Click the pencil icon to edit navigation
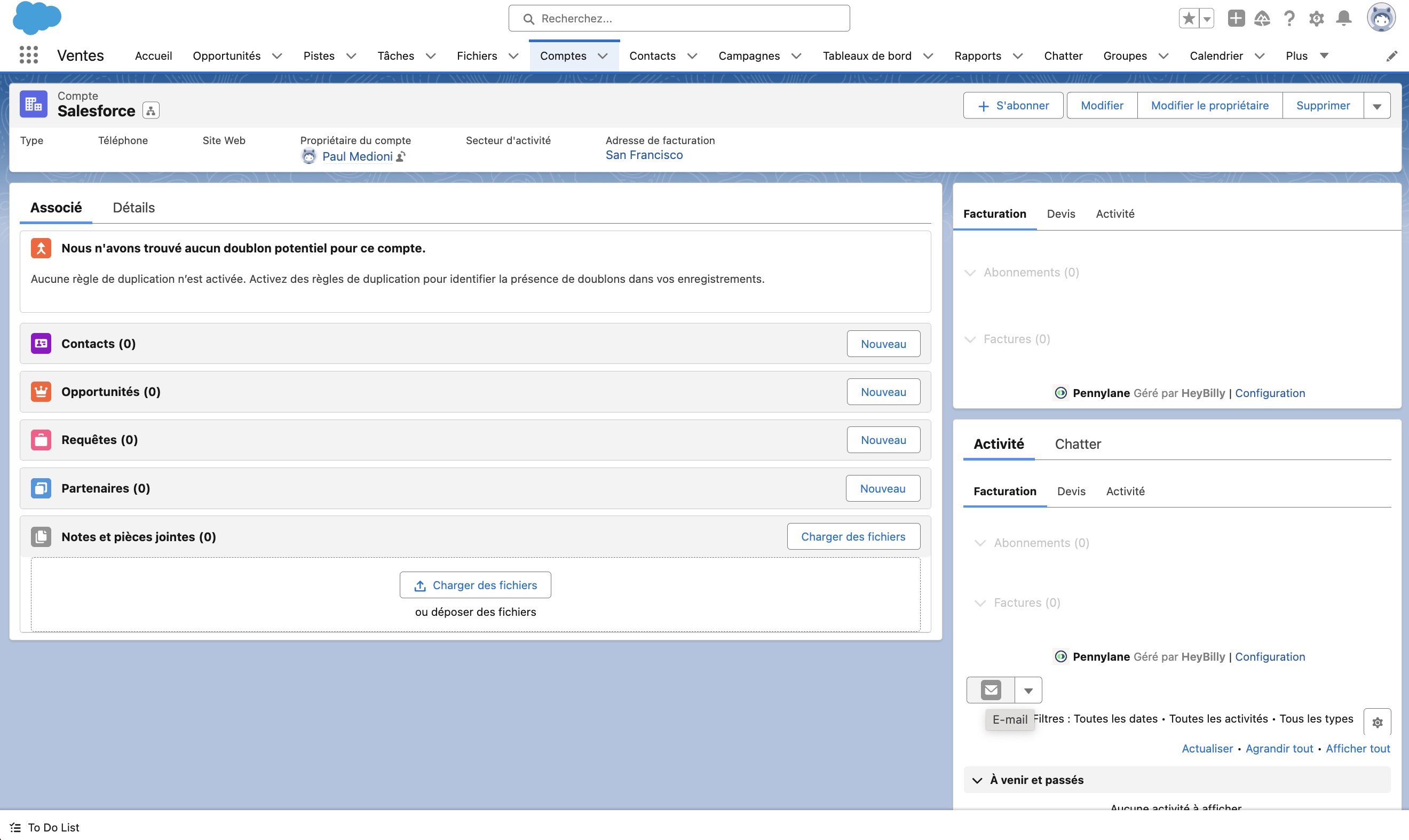Viewport: 1409px width, 840px height. (x=1391, y=56)
